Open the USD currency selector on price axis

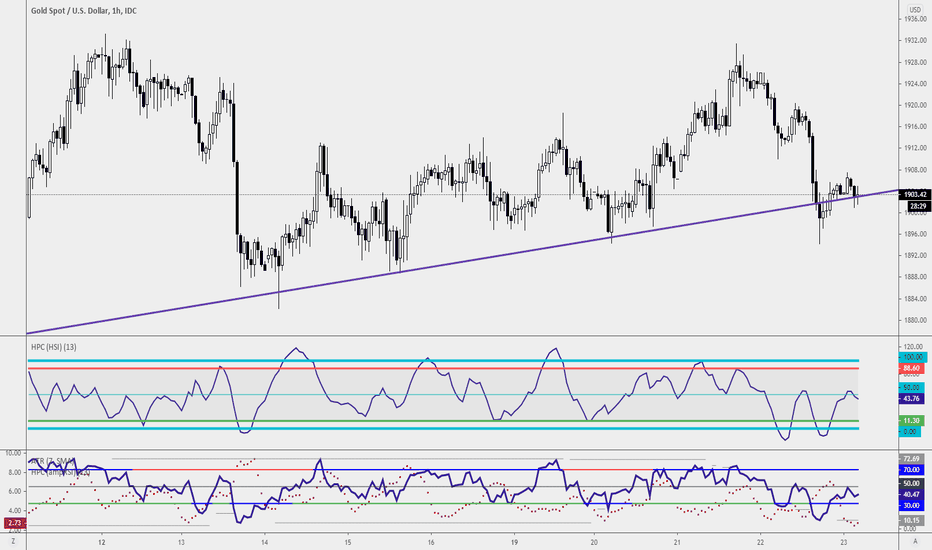(915, 10)
